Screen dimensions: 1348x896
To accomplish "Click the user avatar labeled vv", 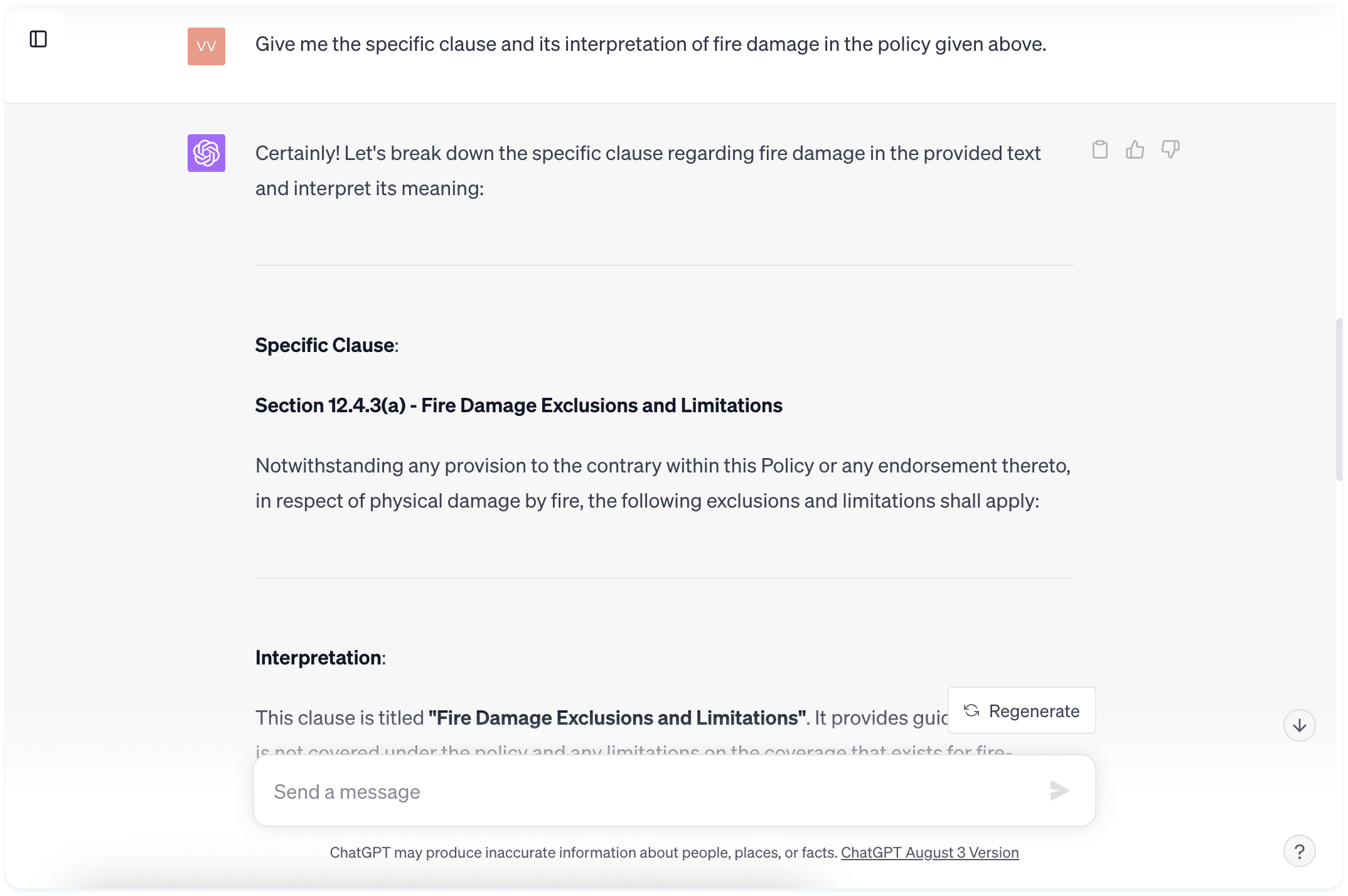I will (206, 46).
